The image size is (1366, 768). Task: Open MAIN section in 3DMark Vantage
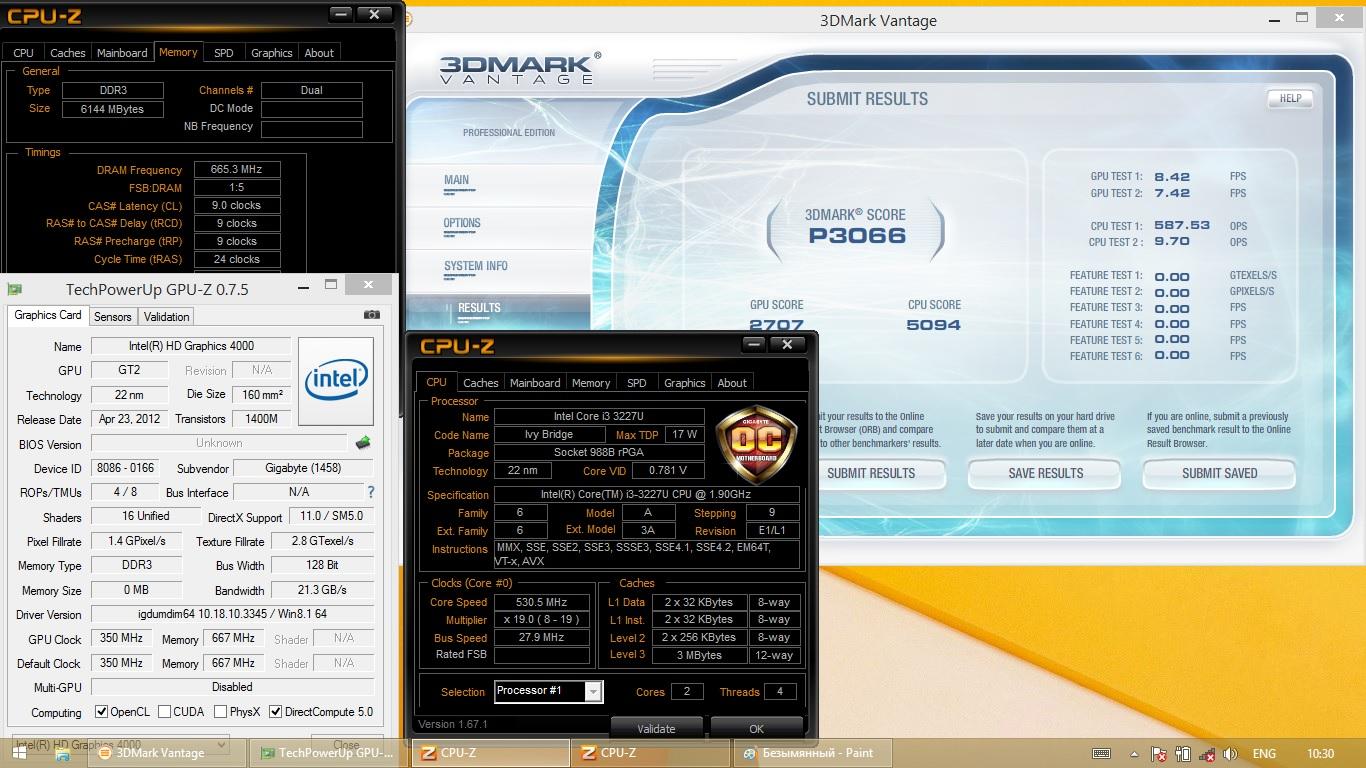click(x=456, y=180)
